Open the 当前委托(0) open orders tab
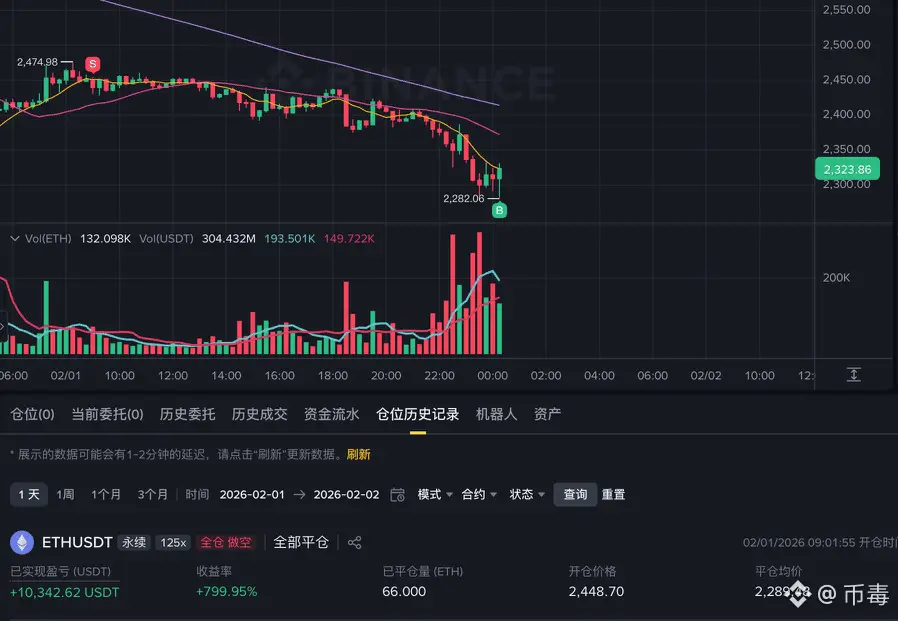The image size is (898, 621). click(107, 414)
